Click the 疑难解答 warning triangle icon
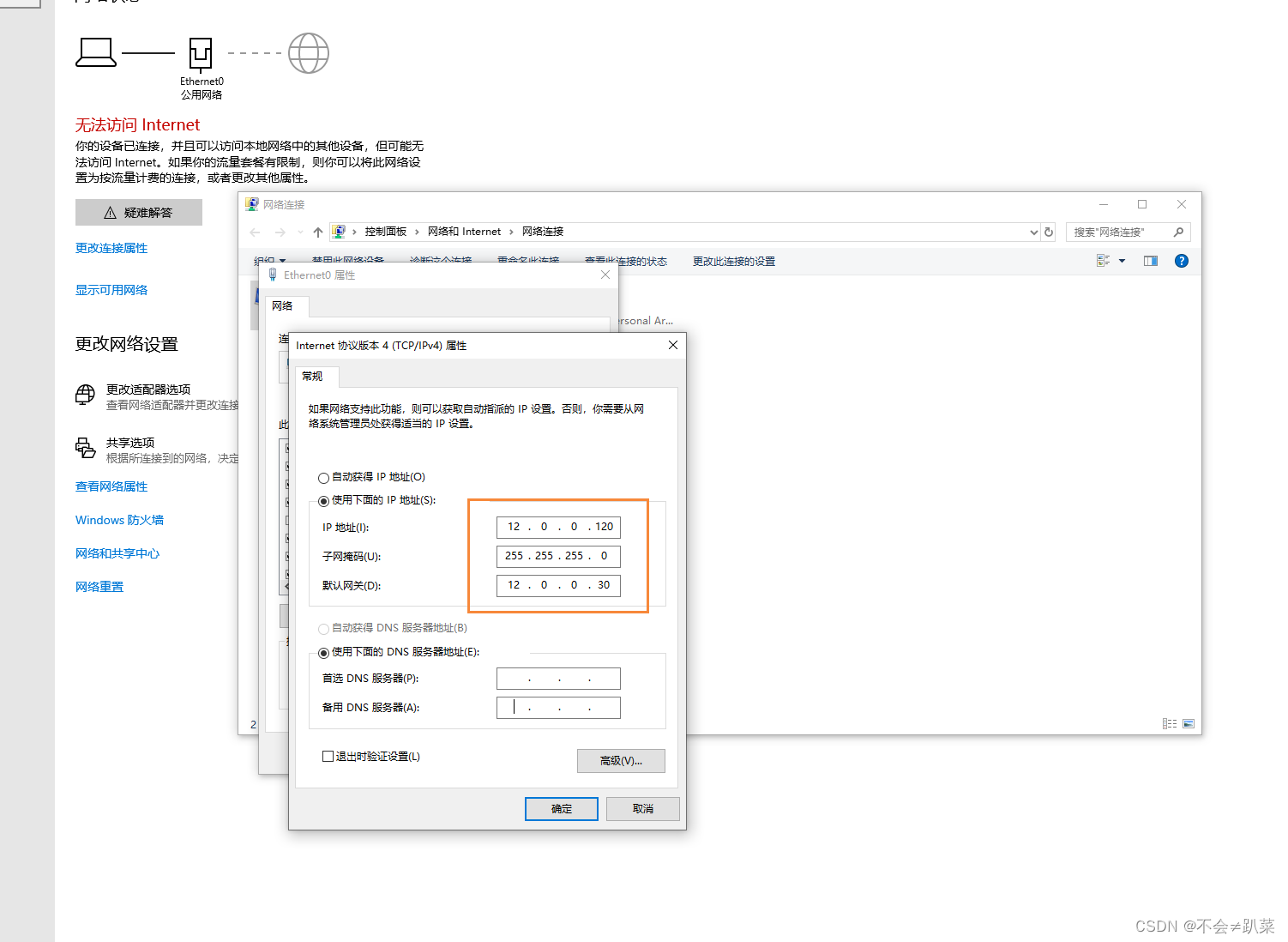 pos(110,213)
